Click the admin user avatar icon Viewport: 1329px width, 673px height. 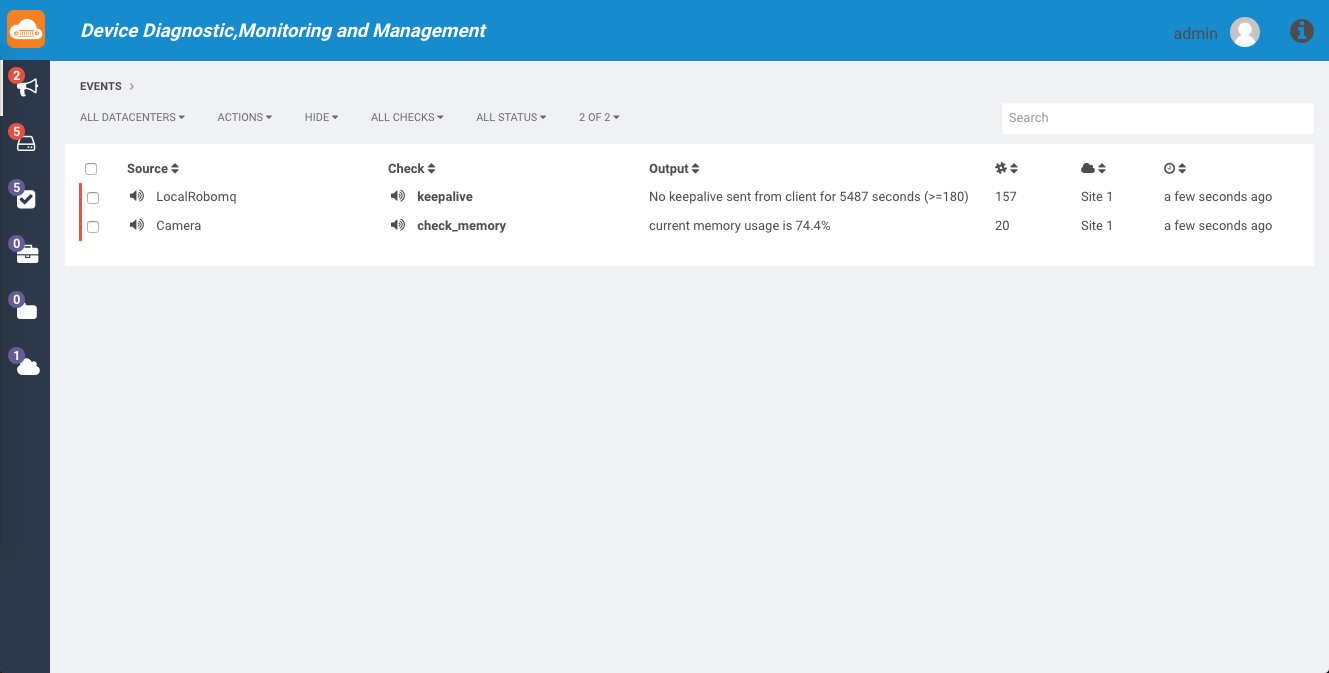point(1245,32)
